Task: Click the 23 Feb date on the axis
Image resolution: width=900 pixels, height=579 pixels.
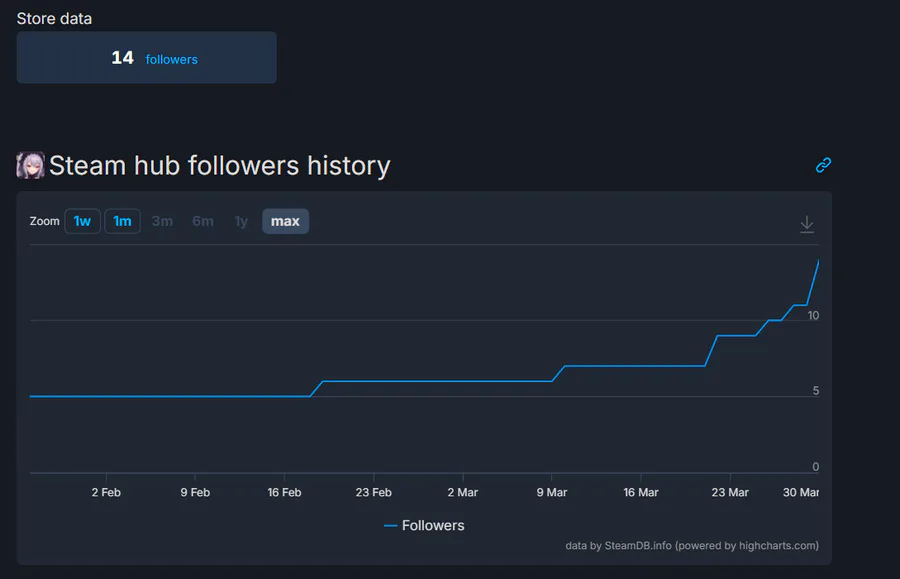Action: pos(373,492)
